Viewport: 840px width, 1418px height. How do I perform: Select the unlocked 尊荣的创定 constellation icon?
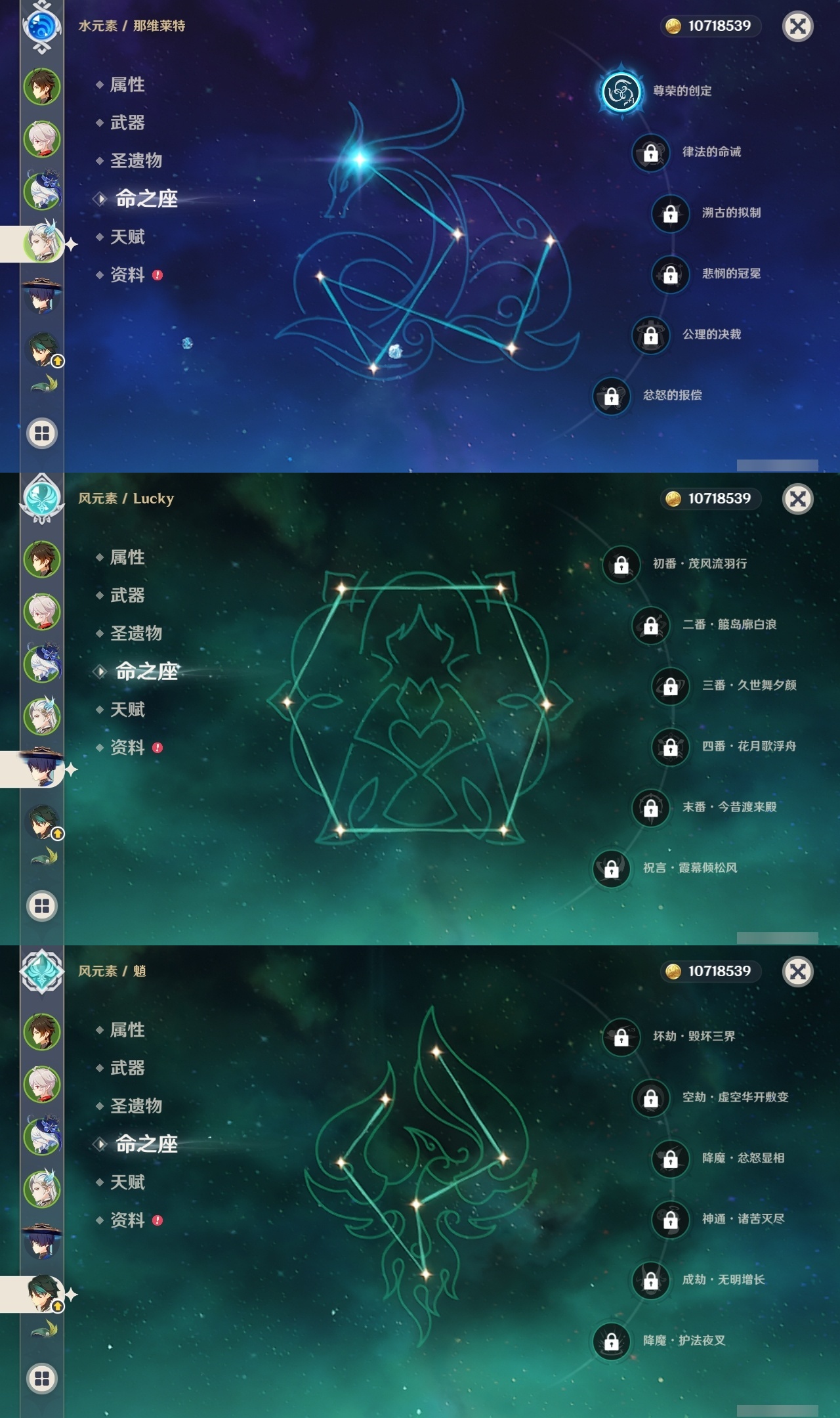click(621, 91)
